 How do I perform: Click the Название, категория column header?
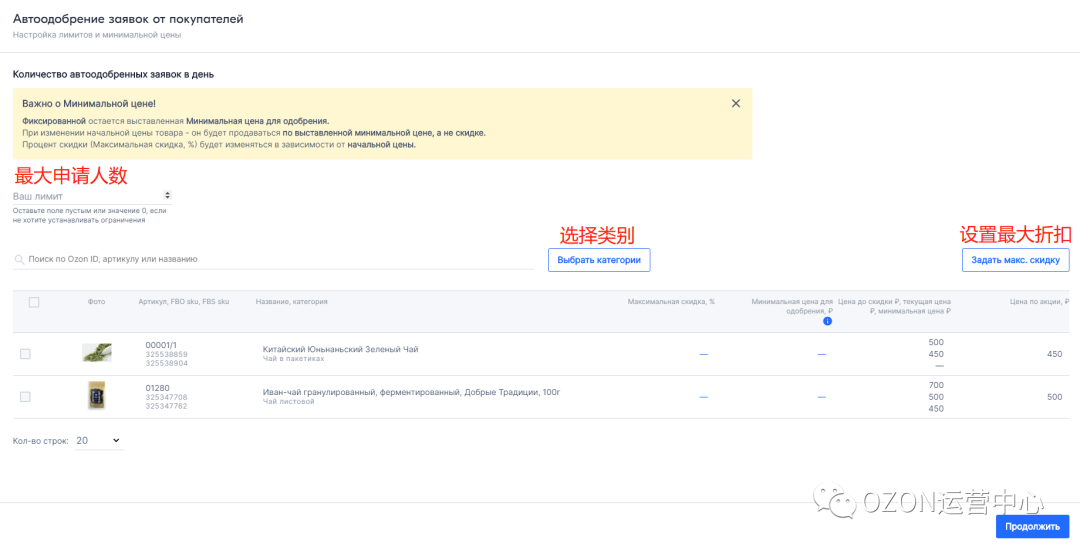pos(291,302)
